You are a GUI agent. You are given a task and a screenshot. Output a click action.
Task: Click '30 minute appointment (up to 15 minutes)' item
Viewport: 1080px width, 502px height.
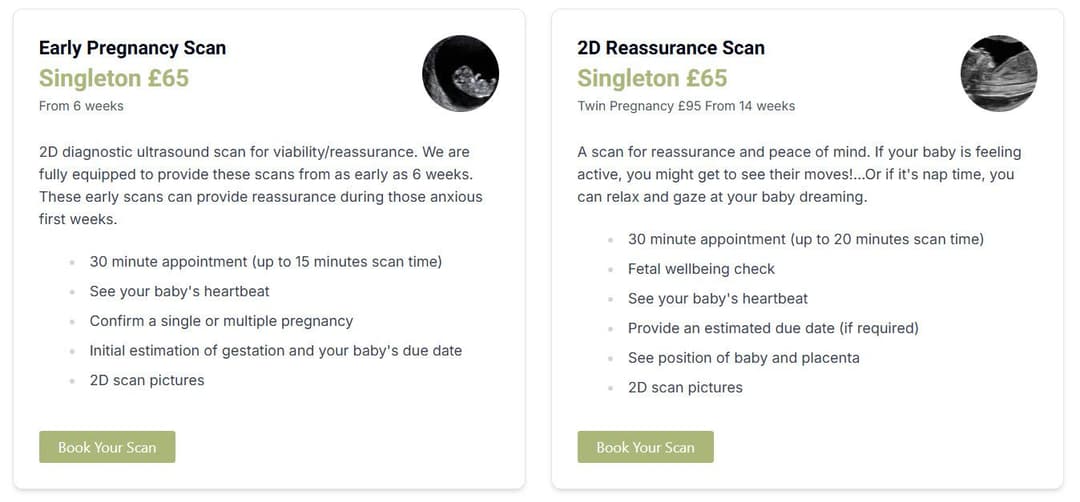pos(265,262)
